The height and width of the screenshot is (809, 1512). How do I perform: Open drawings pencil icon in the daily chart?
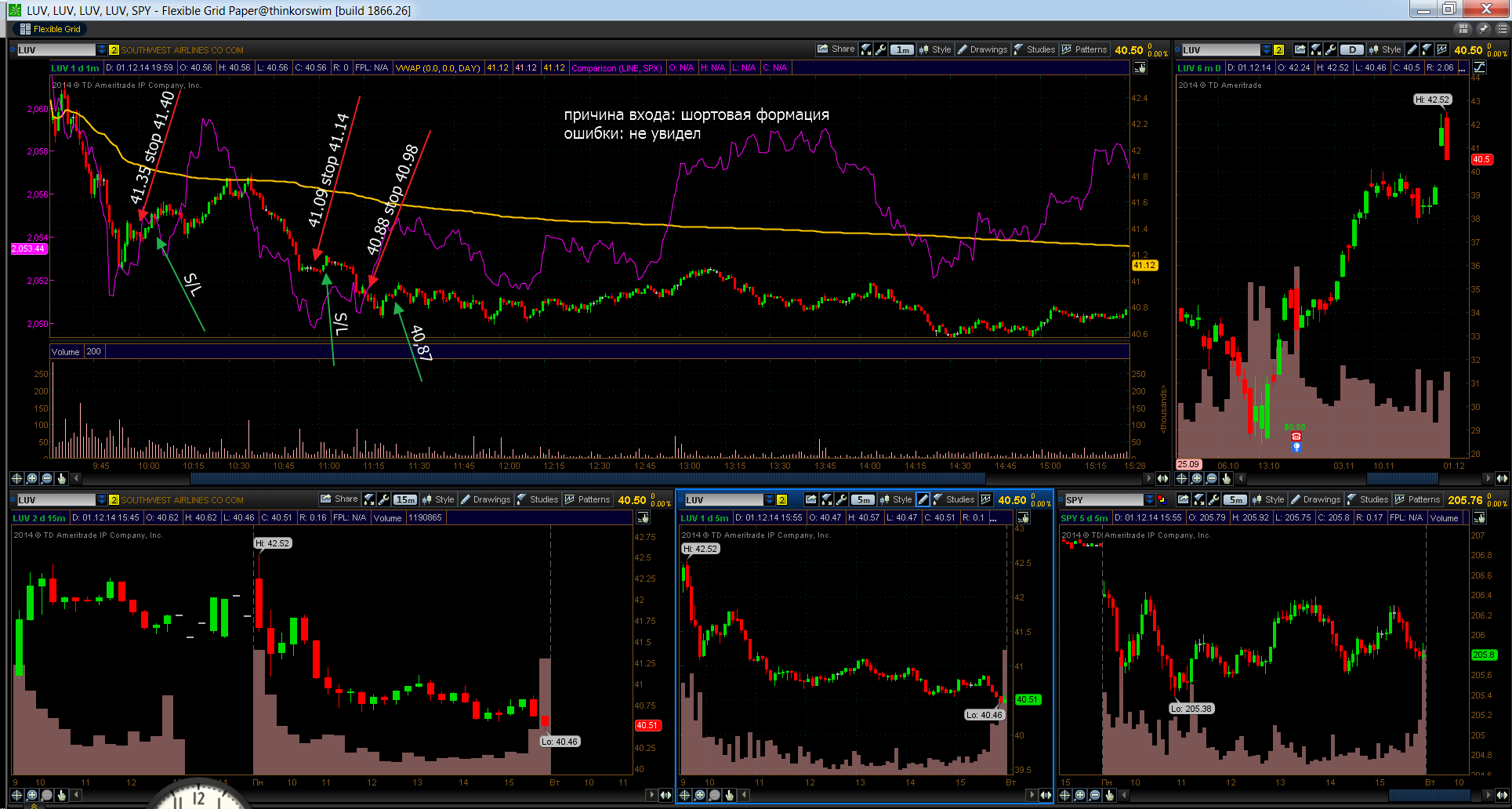pyautogui.click(x=1412, y=49)
